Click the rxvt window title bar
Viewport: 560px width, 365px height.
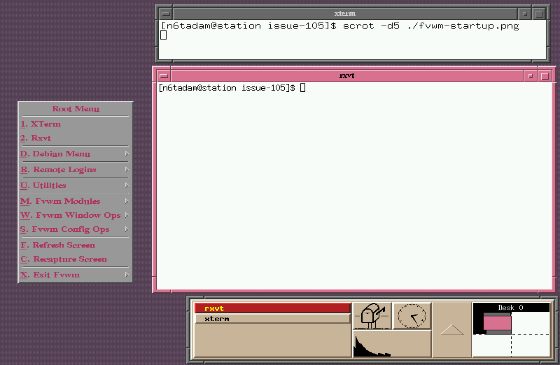click(x=347, y=76)
